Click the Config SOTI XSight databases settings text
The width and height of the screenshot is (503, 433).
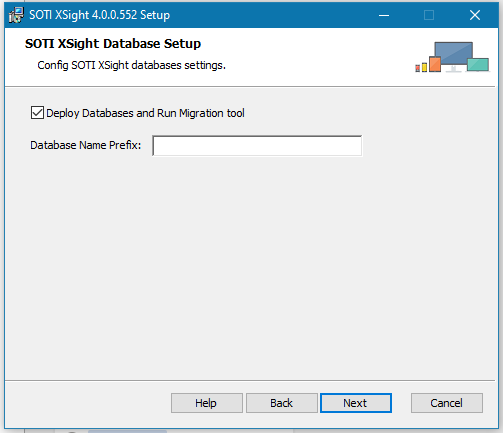click(131, 65)
